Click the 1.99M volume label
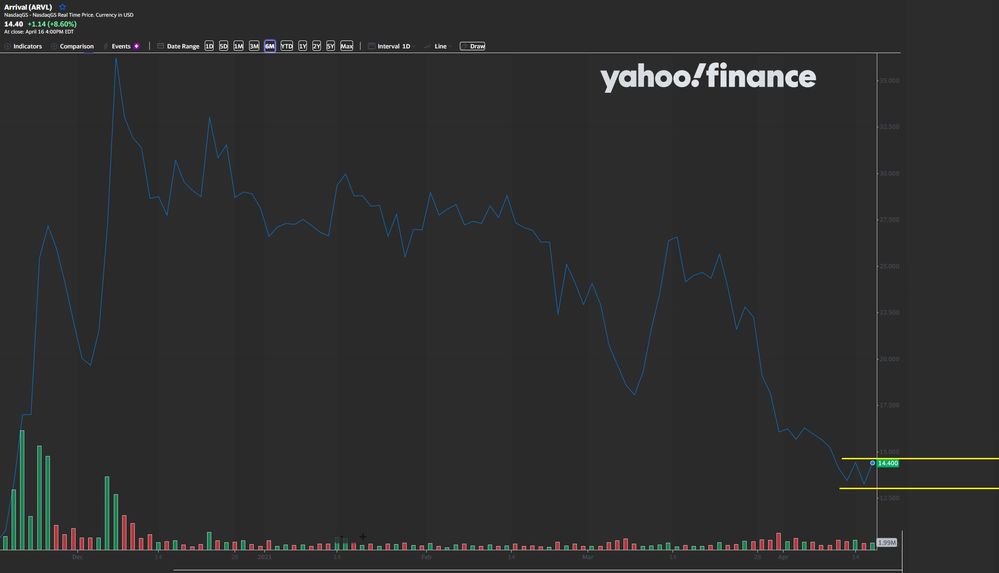The height and width of the screenshot is (573, 999). coord(886,542)
